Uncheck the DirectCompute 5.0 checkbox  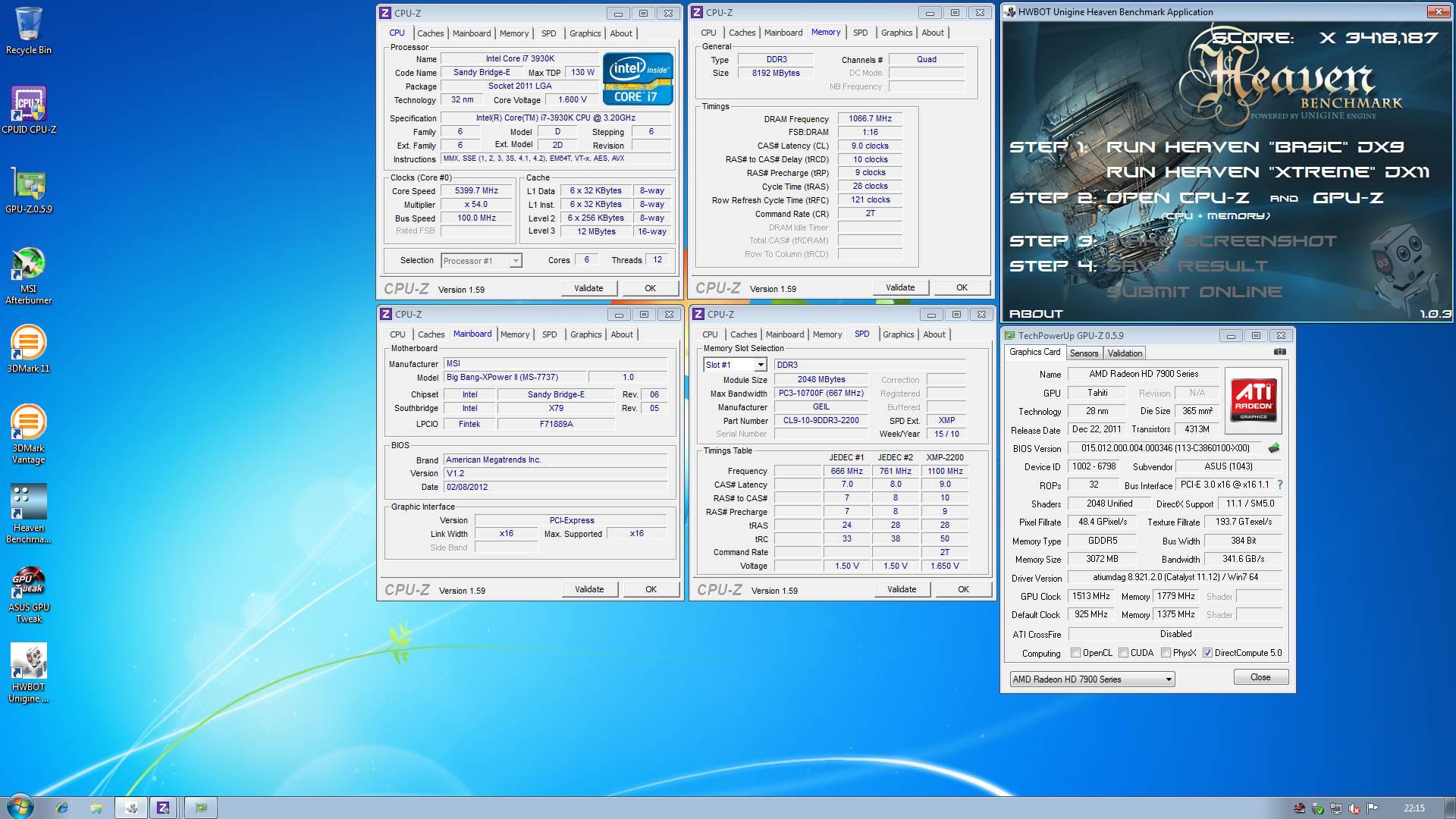point(1207,652)
